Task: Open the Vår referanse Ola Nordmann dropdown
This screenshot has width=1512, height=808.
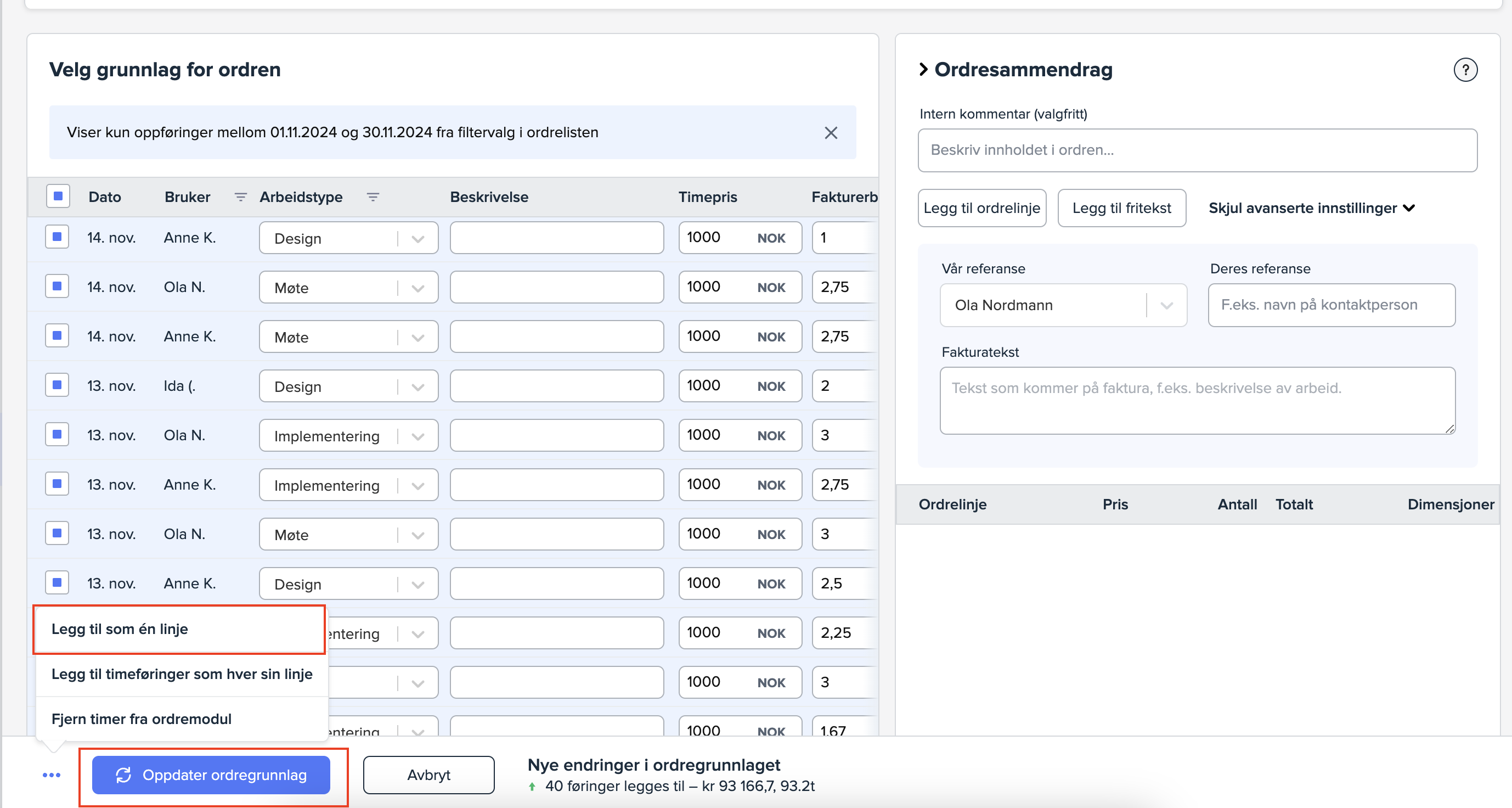Action: point(1166,305)
